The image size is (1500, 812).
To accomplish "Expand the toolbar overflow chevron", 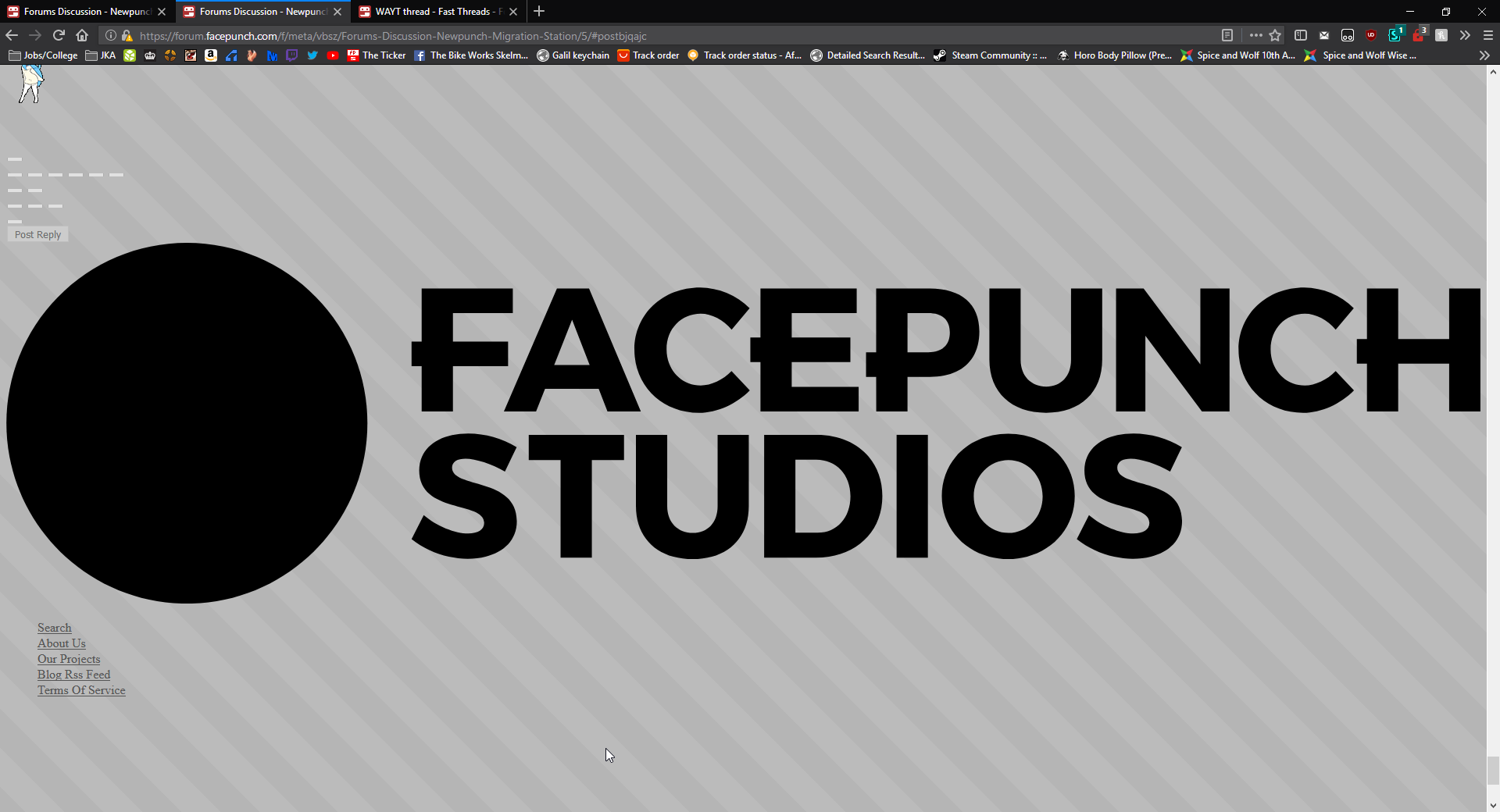I will click(x=1465, y=35).
